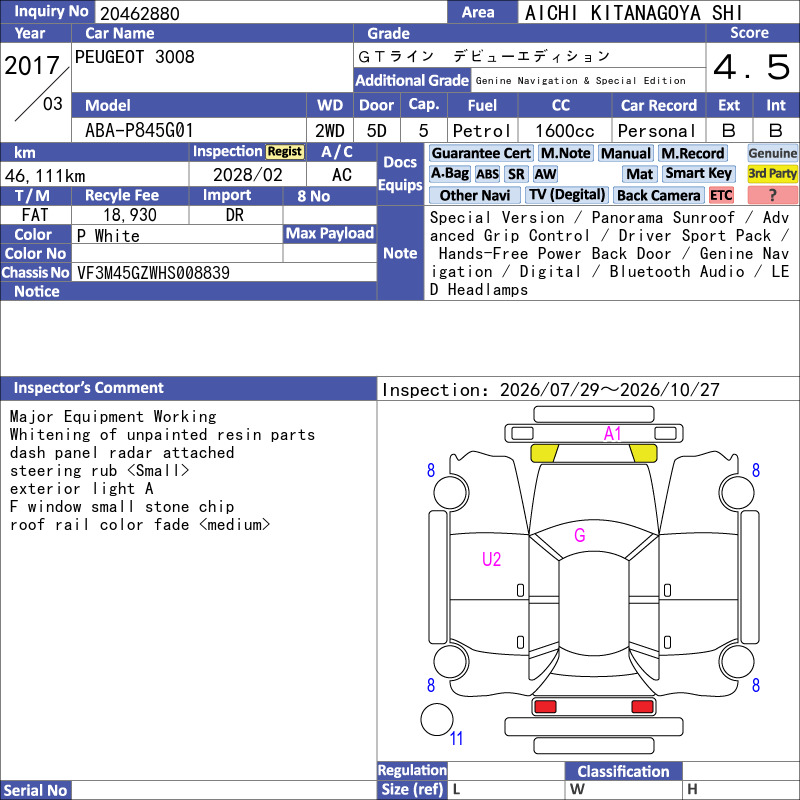
Task: Click the yellow Regist tag
Action: (x=285, y=152)
